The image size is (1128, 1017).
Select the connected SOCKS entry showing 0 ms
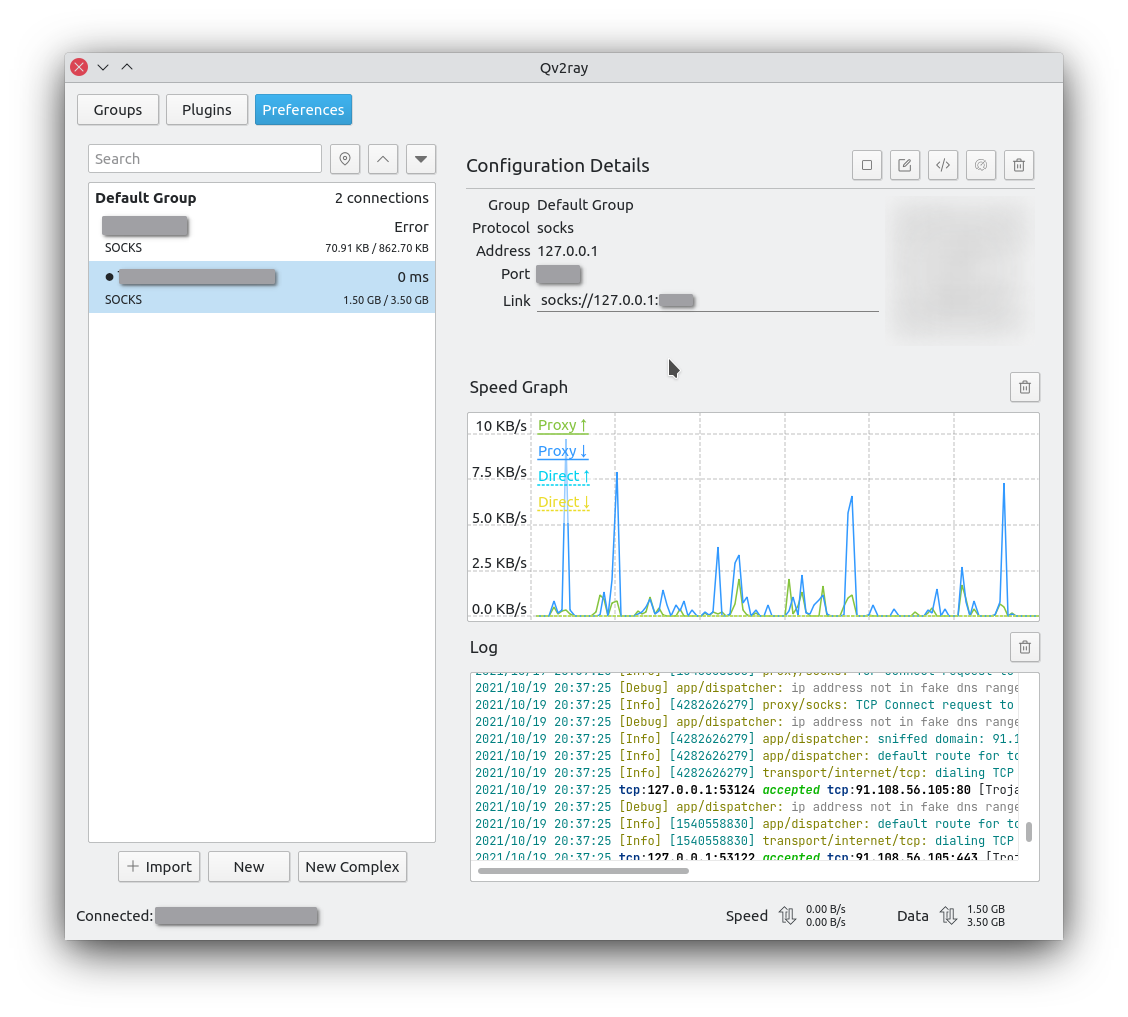click(262, 287)
